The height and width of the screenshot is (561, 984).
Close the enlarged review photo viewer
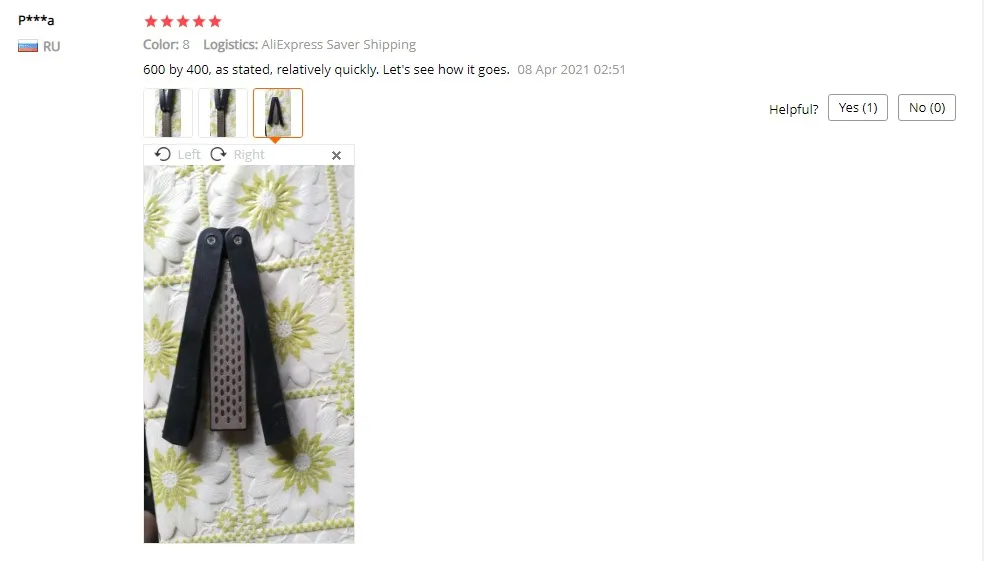[x=336, y=155]
